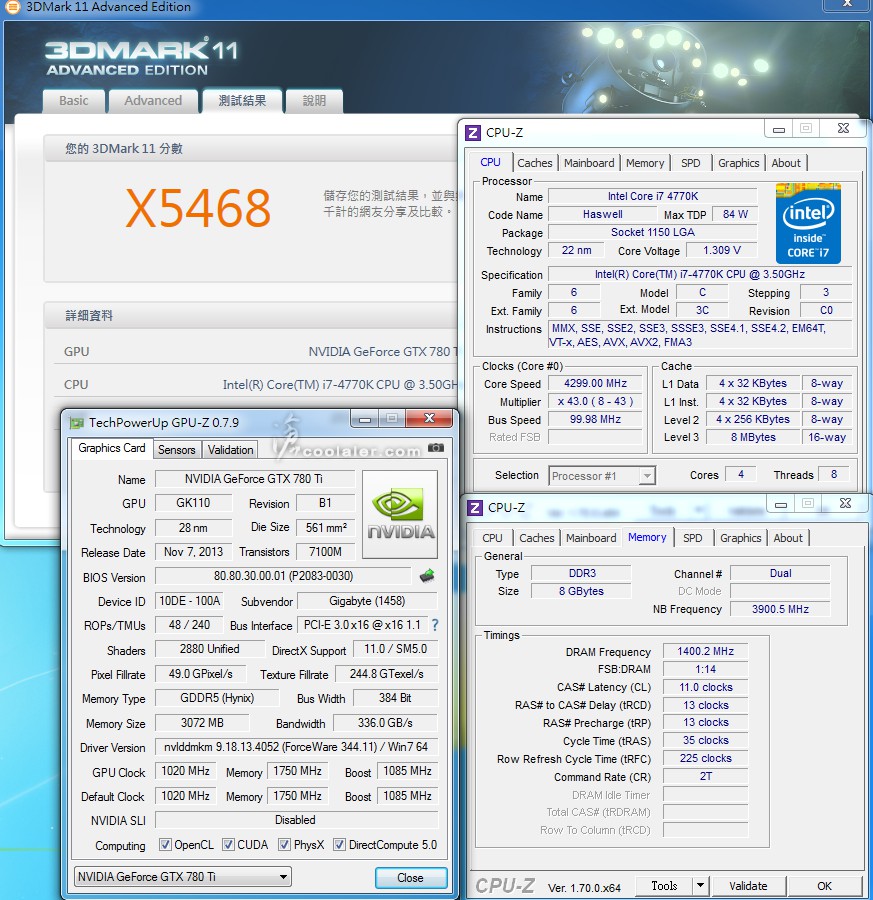Viewport: 873px width, 900px height.
Task: Click the CAS# Latency 11.0 clocks value
Action: click(x=705, y=687)
